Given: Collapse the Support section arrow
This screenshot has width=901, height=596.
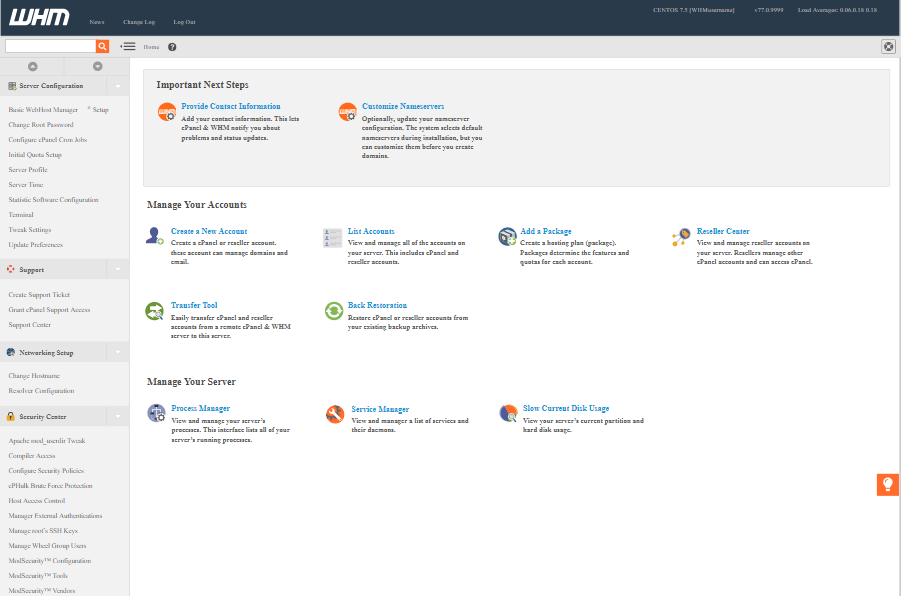Looking at the screenshot, I should pyautogui.click(x=118, y=269).
